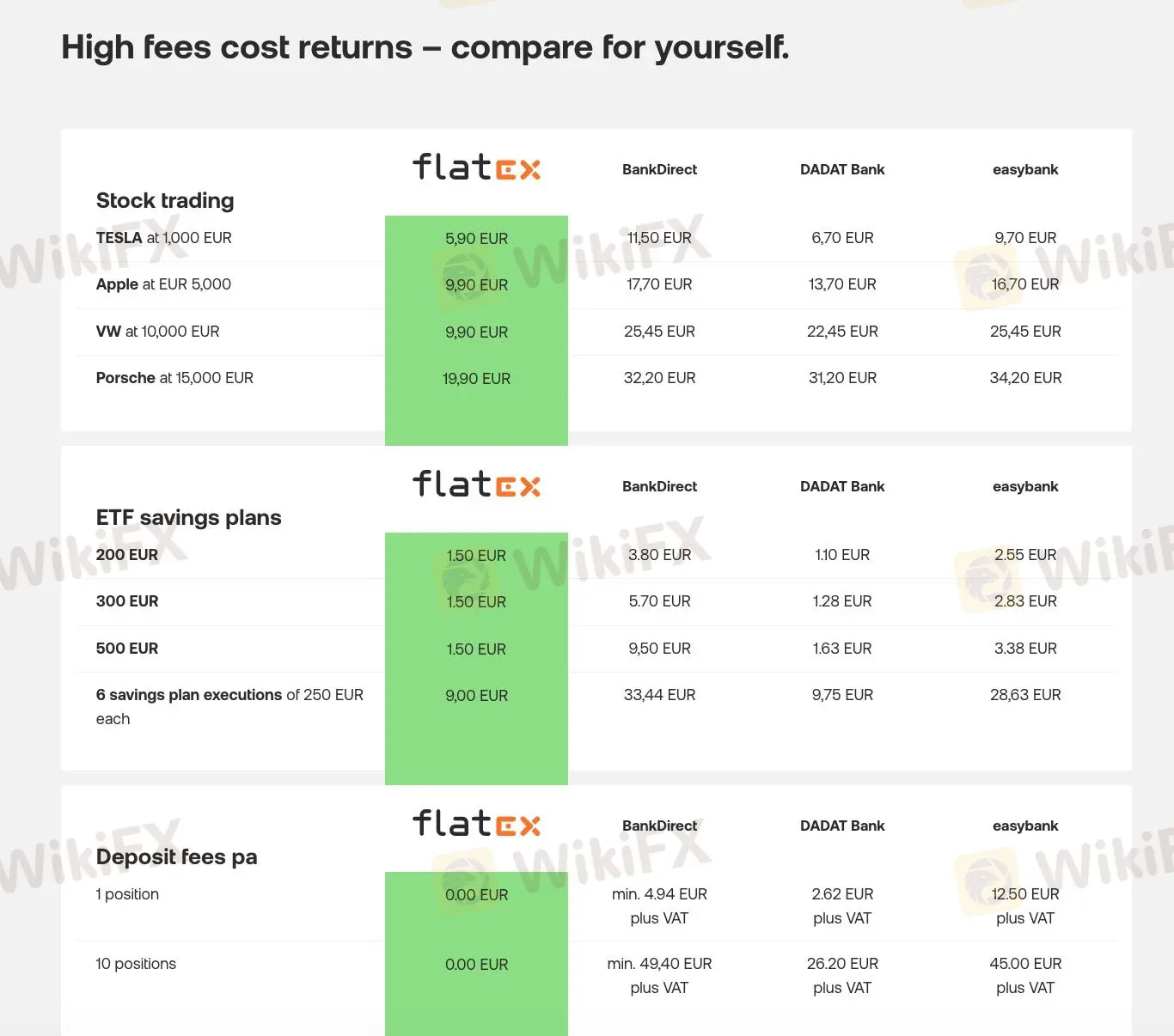This screenshot has height=1036, width=1174.
Task: Select BankDirect's 33,44 EUR cell
Action: pos(659,695)
